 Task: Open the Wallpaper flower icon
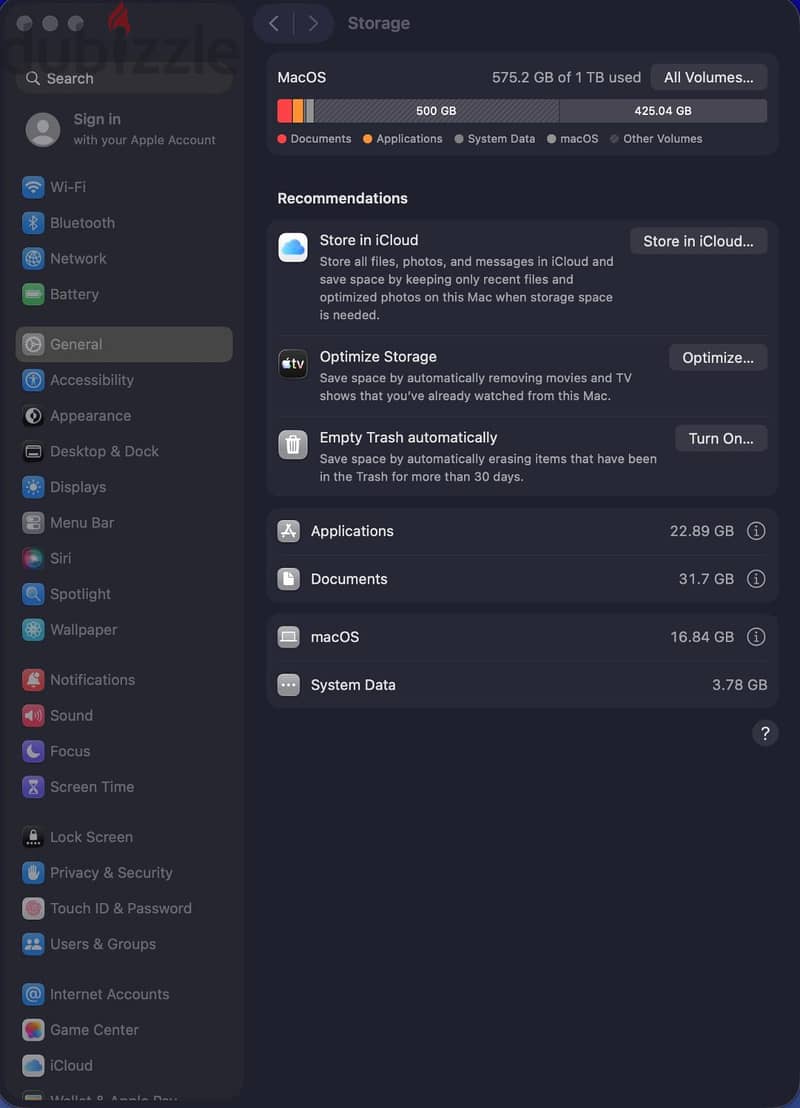pos(33,630)
